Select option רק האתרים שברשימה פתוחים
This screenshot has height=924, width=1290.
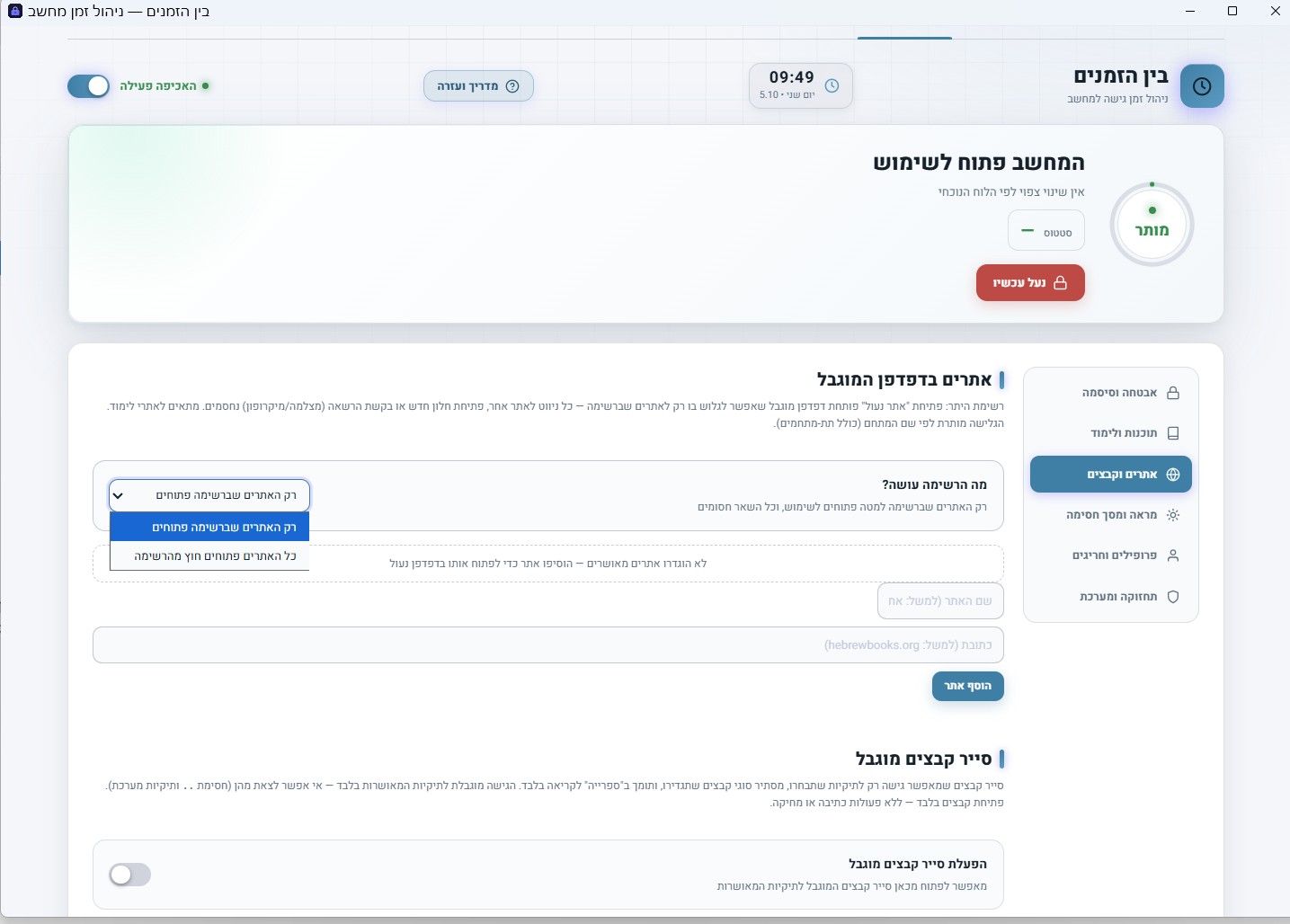[x=209, y=527]
